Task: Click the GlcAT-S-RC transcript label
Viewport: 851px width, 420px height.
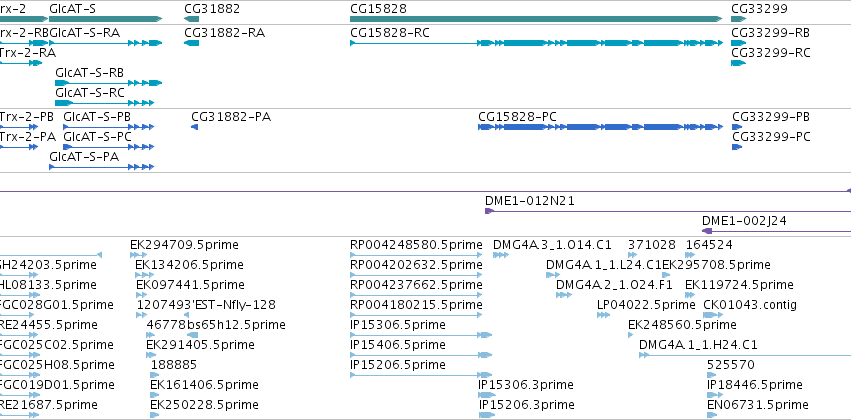Action: click(90, 93)
